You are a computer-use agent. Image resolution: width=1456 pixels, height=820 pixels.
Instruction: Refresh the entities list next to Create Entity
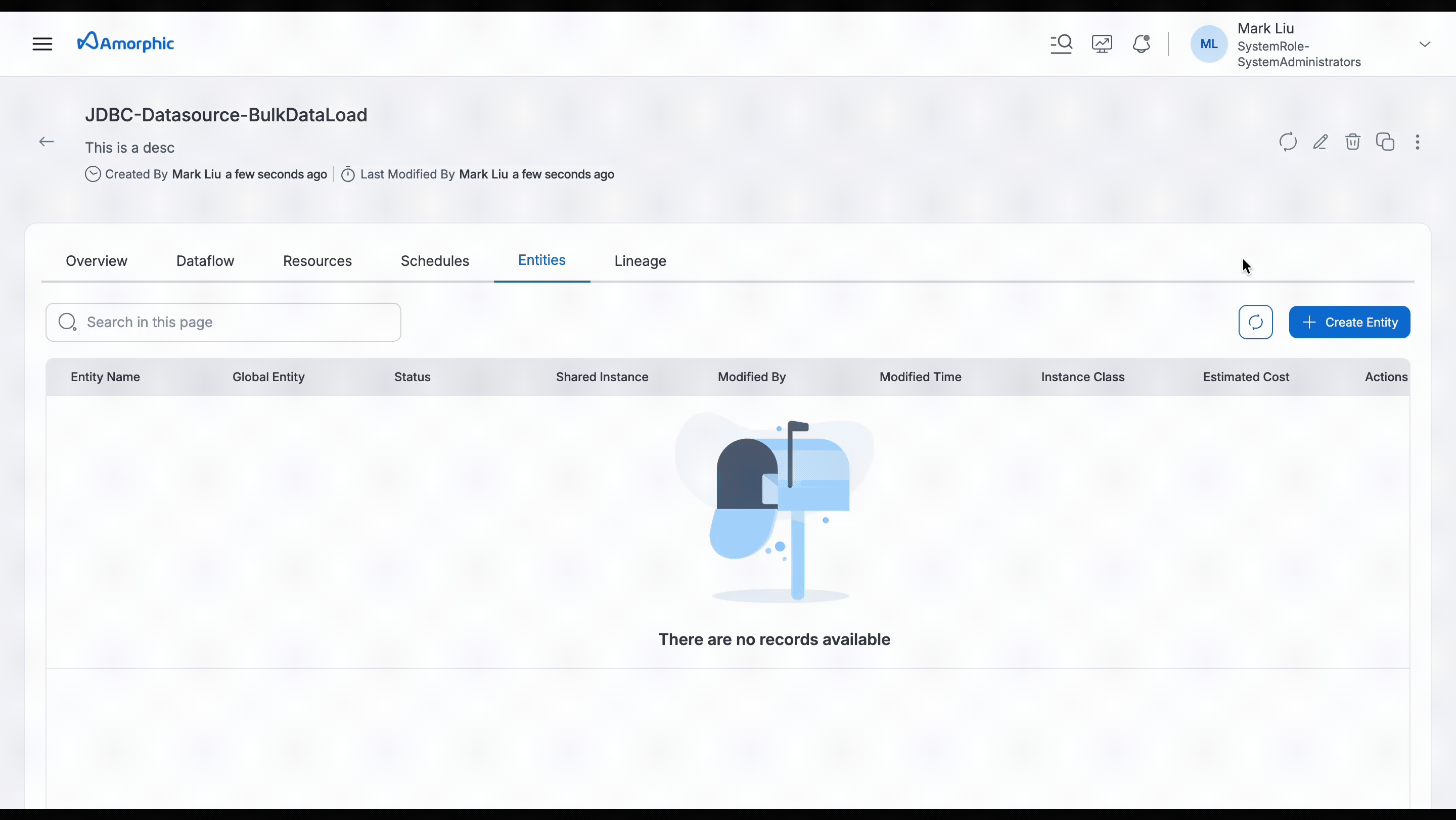coord(1255,322)
